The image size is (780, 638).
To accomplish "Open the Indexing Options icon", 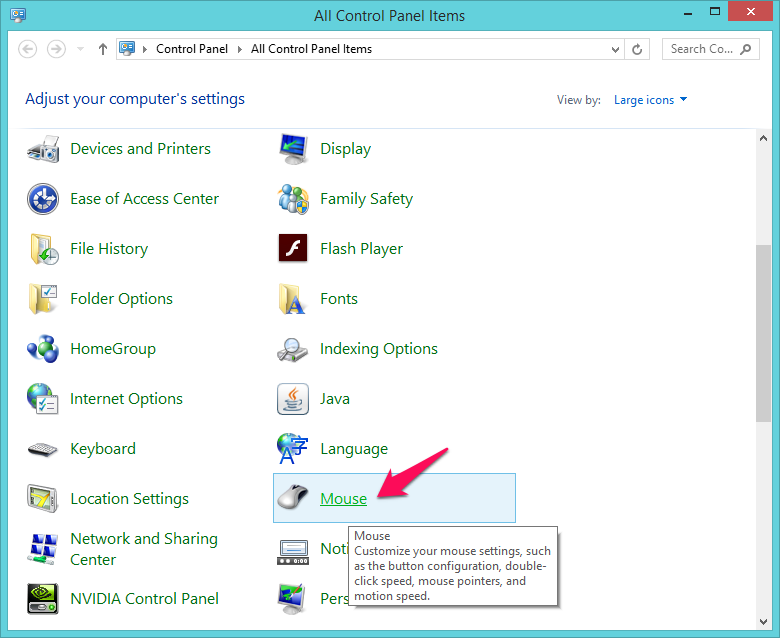I will click(293, 350).
